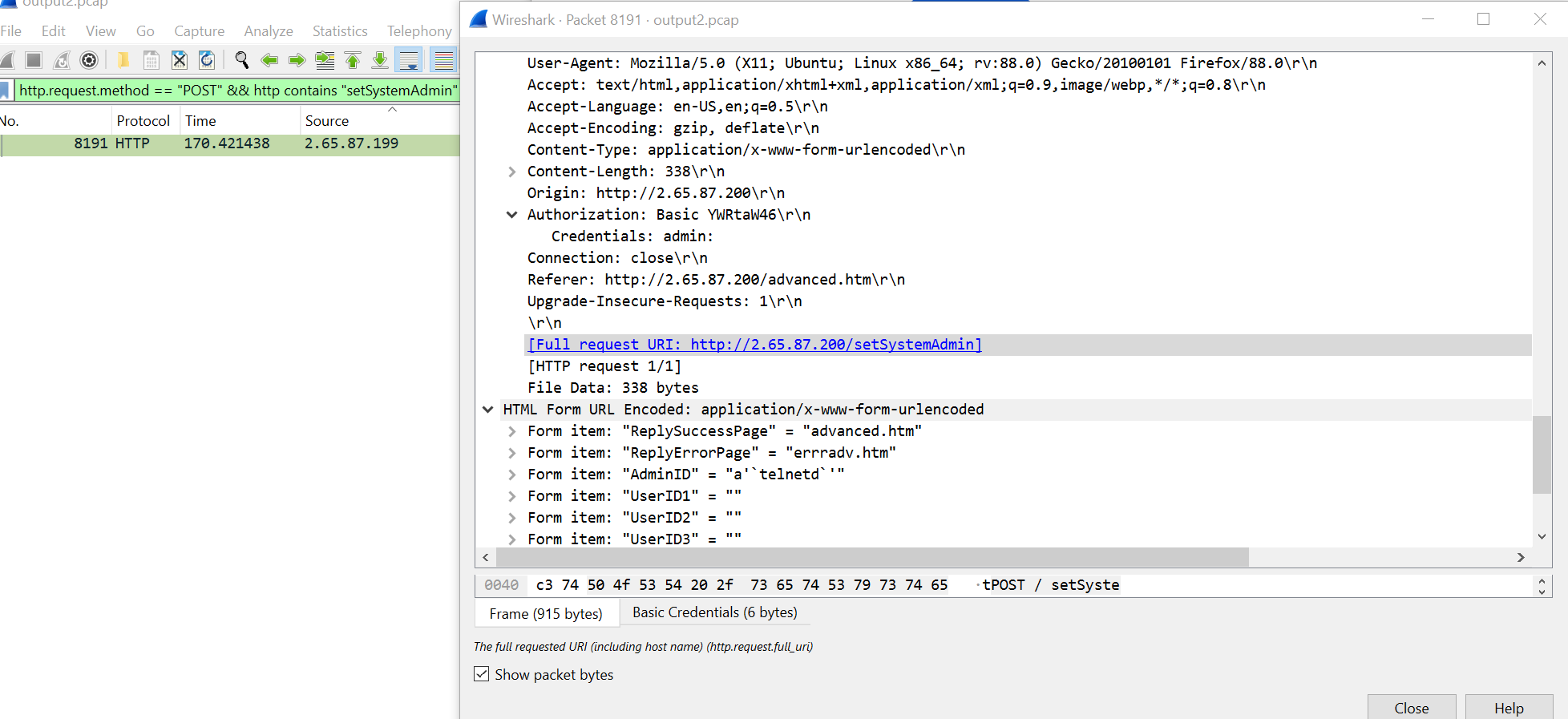Viewport: 1568px width, 719px height.
Task: Collapse the HTML Form URL Encoded section
Action: [x=487, y=410]
